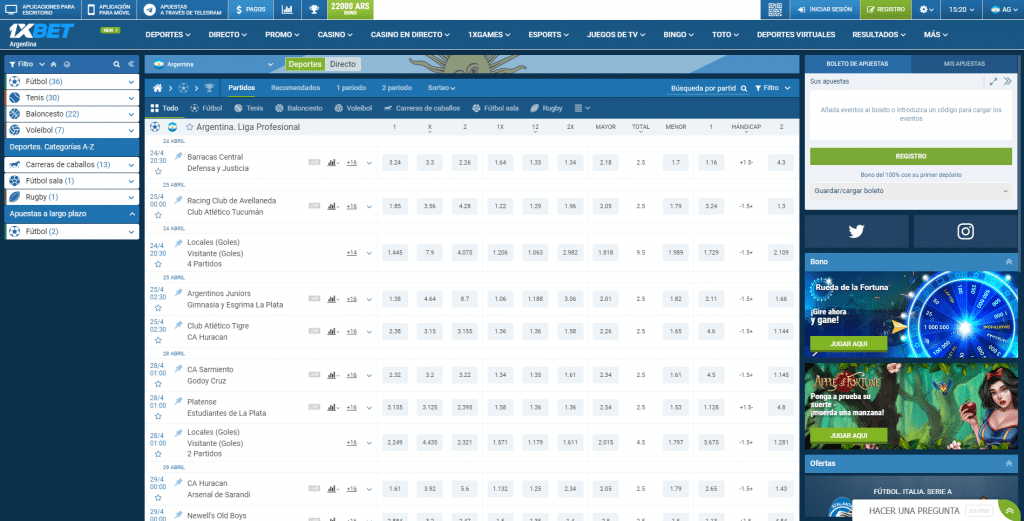The width and height of the screenshot is (1024, 521).
Task: Collapse all categories with the sidebar double-up chevron
Action: tap(54, 64)
